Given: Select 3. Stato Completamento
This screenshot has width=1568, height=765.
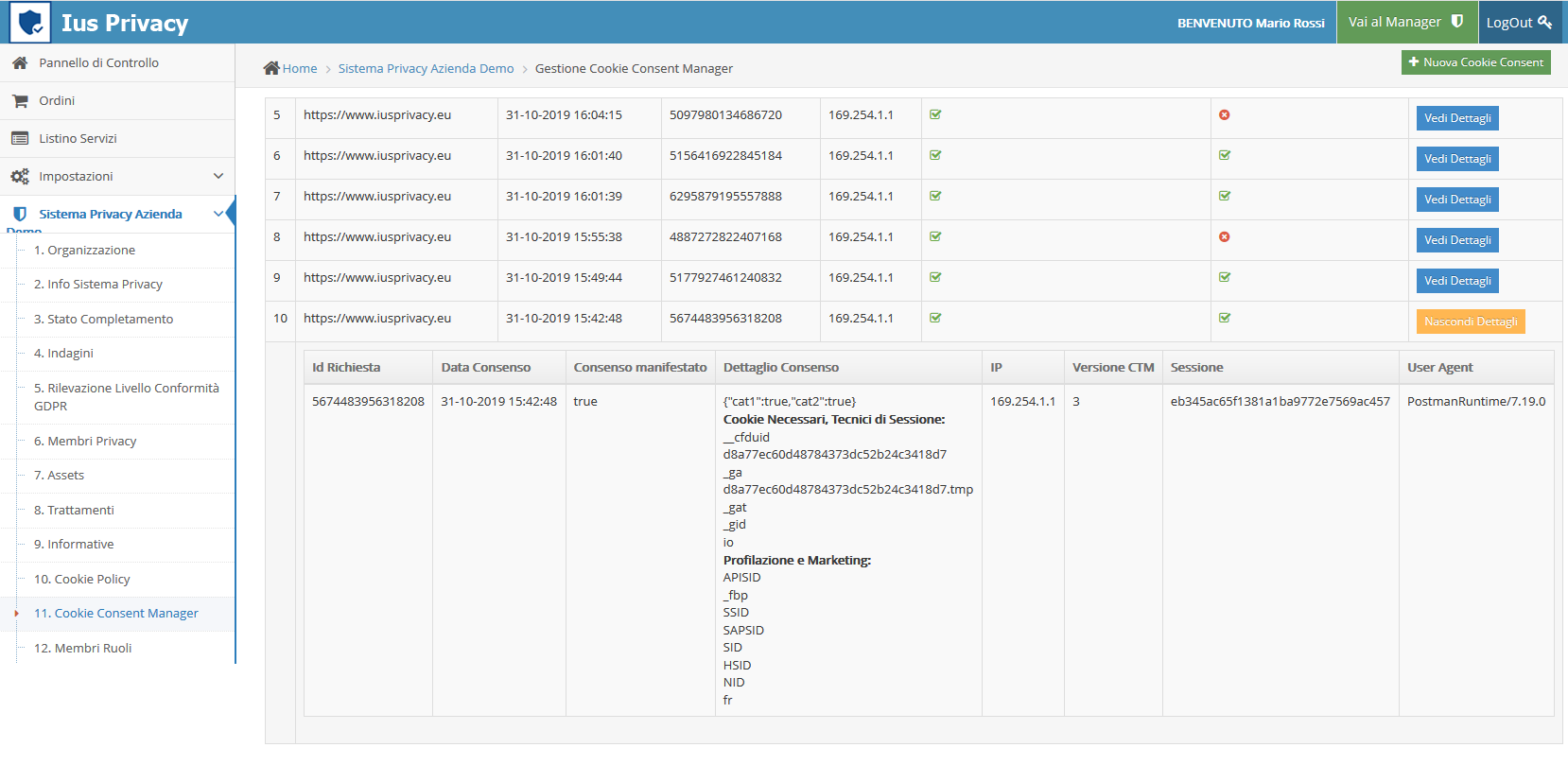Looking at the screenshot, I should pos(103,319).
